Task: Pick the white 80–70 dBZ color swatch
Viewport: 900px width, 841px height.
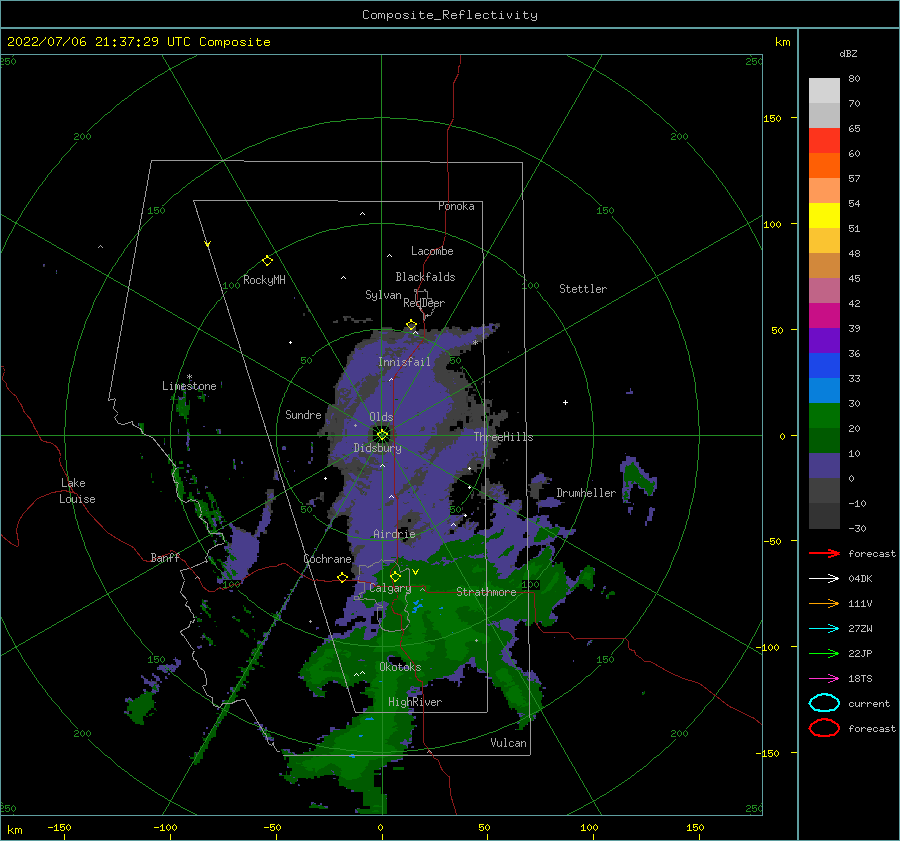Action: pos(824,91)
